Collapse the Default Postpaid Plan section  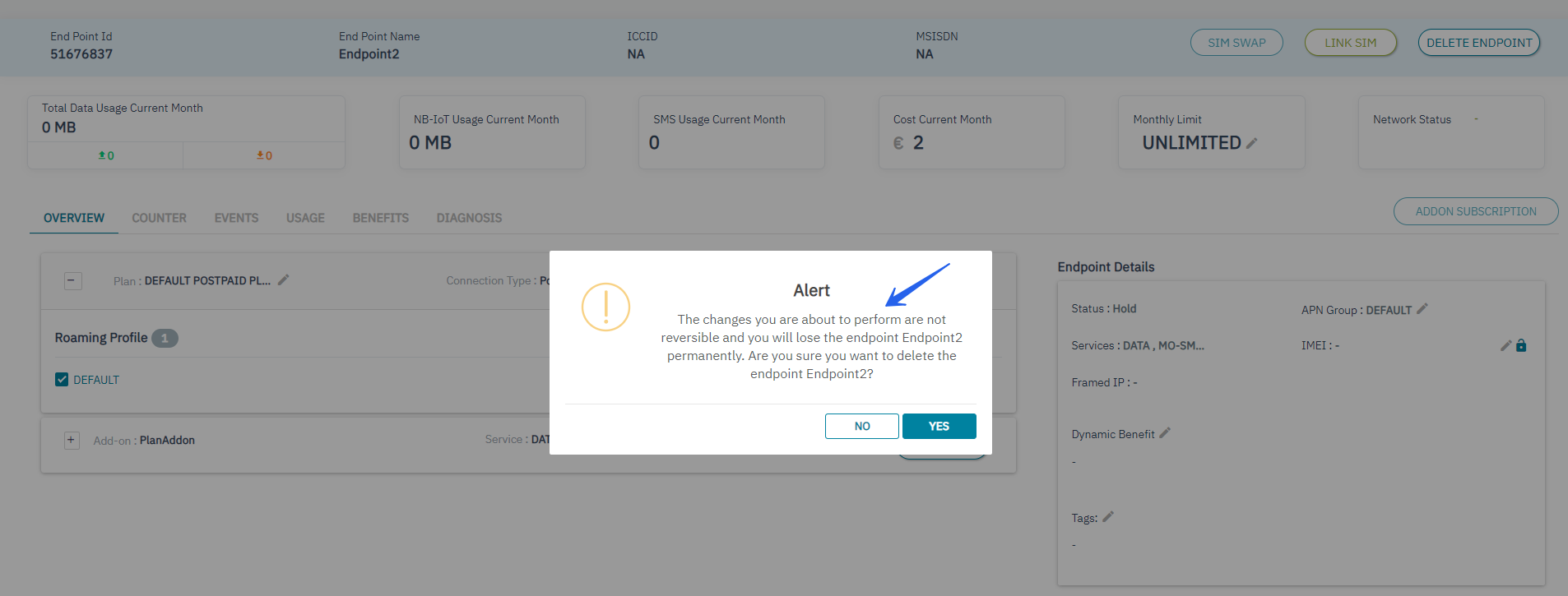tap(72, 280)
